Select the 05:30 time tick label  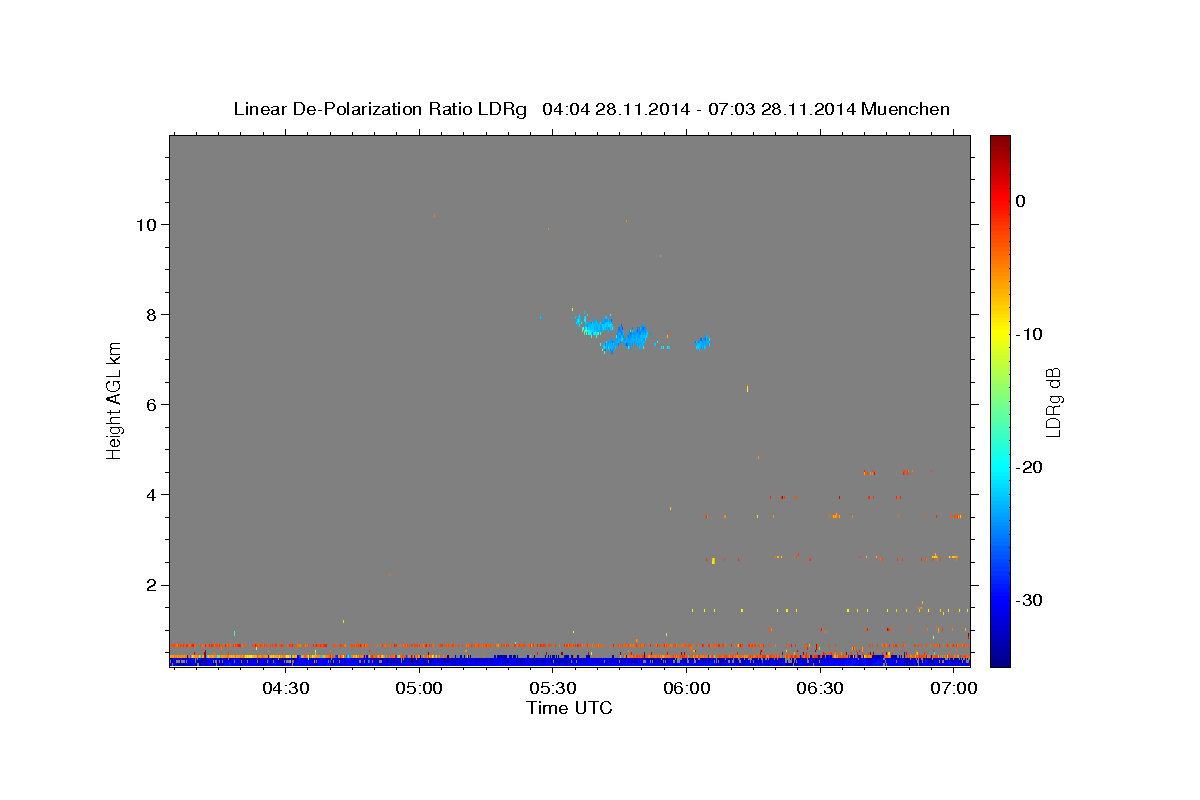[x=552, y=689]
